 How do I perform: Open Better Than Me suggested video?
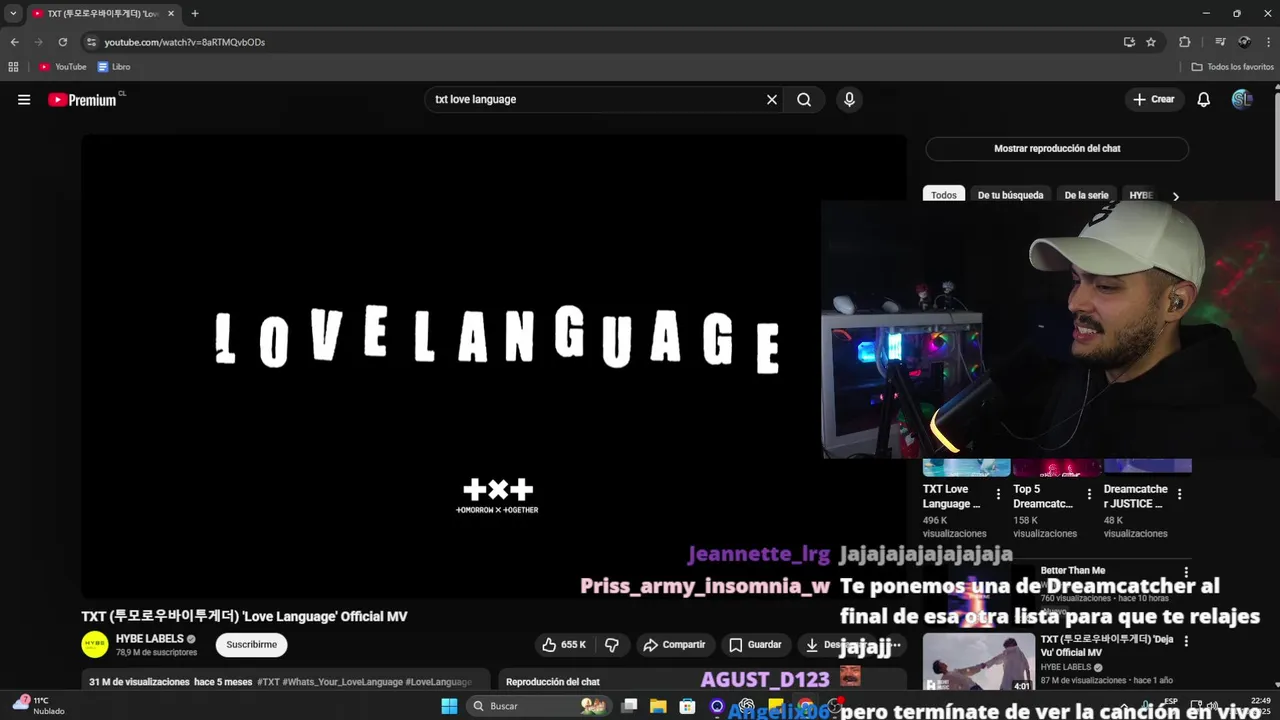coord(1073,571)
